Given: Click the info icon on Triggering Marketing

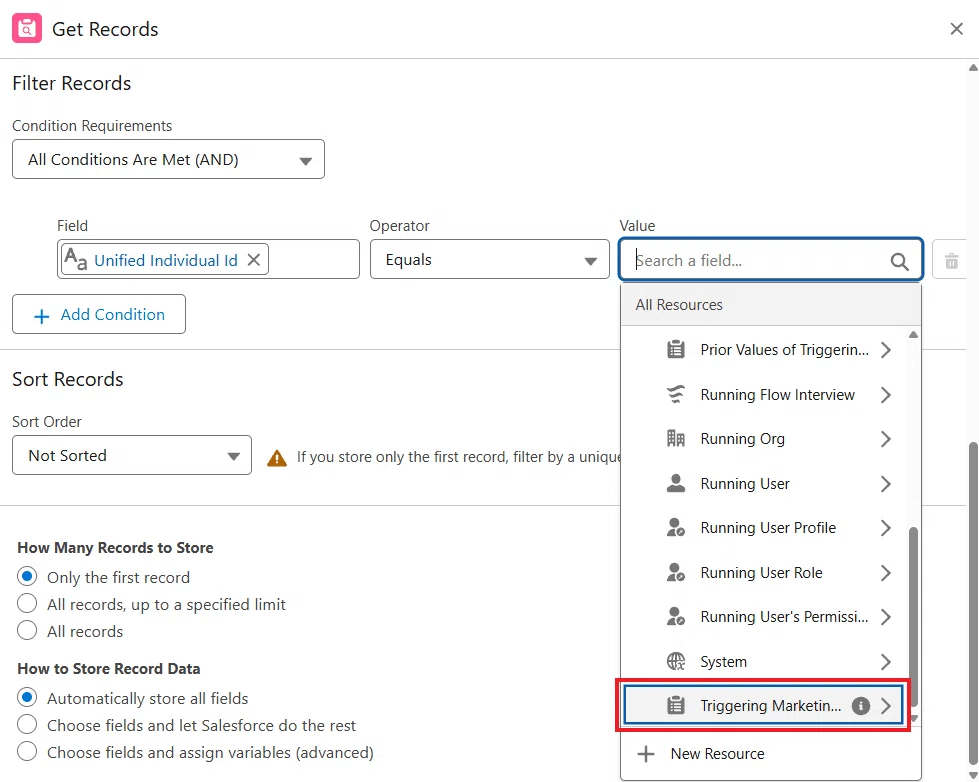Looking at the screenshot, I should pyautogui.click(x=860, y=706).
